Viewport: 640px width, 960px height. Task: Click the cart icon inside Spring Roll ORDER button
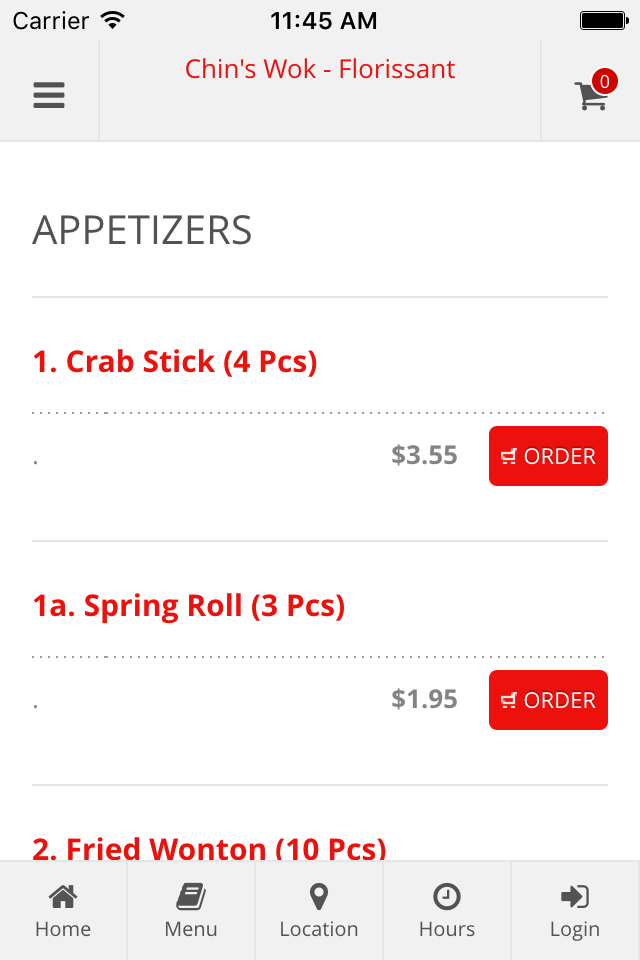[x=509, y=700]
